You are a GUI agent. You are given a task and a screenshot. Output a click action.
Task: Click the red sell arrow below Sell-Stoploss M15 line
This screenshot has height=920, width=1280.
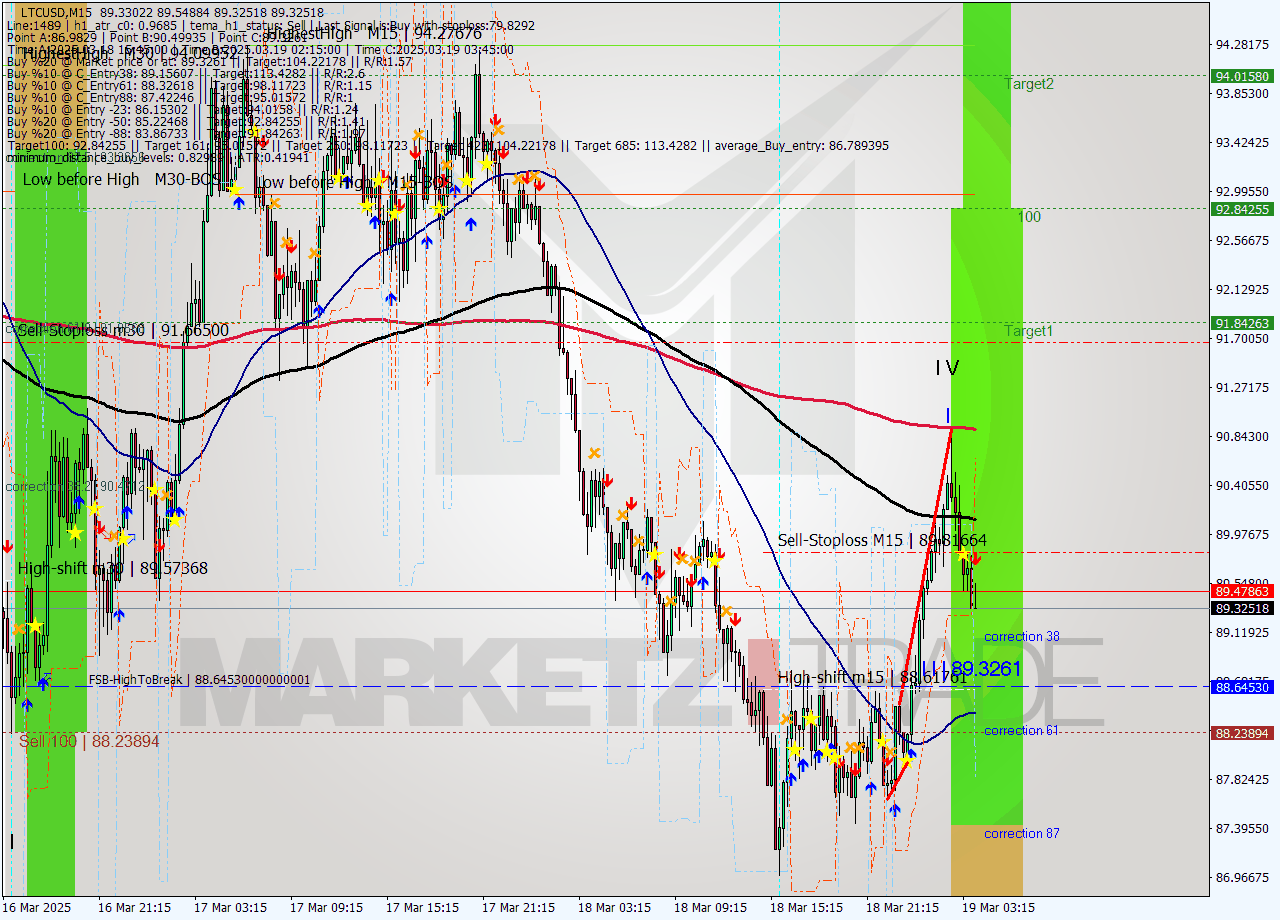tap(976, 558)
